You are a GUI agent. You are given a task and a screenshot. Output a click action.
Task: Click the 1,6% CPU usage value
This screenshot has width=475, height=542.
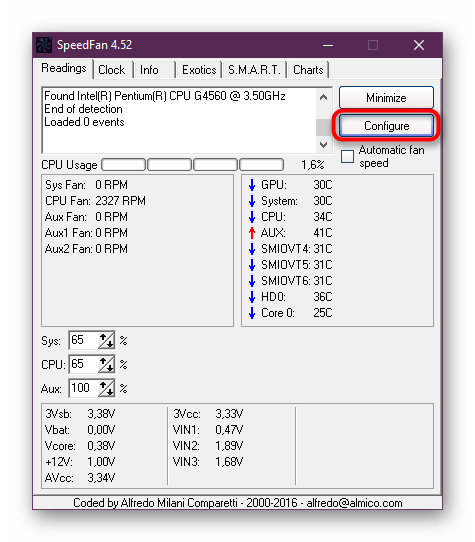point(312,165)
